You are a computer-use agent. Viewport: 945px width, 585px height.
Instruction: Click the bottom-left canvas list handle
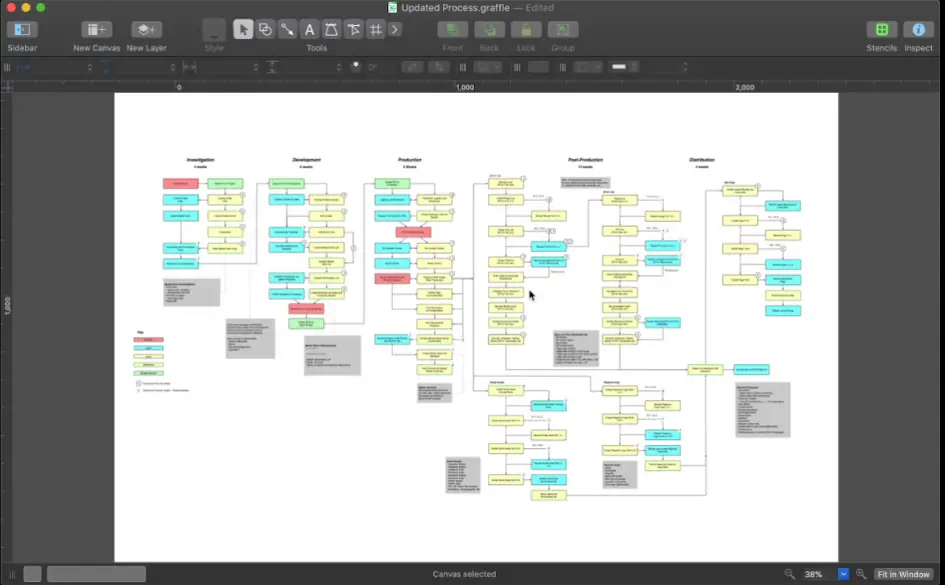point(12,574)
